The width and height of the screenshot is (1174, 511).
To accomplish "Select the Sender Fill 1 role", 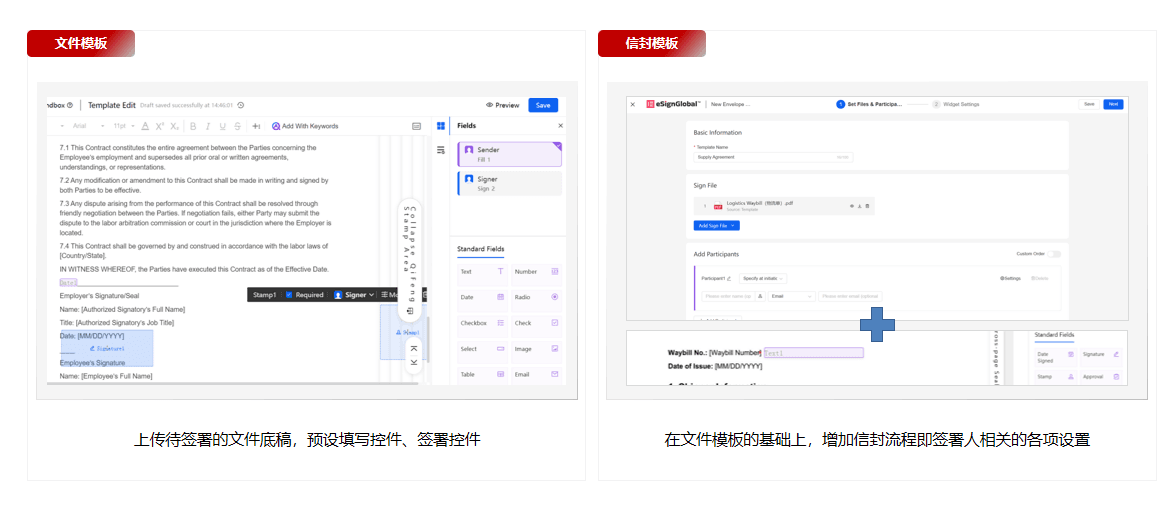I will point(509,154).
